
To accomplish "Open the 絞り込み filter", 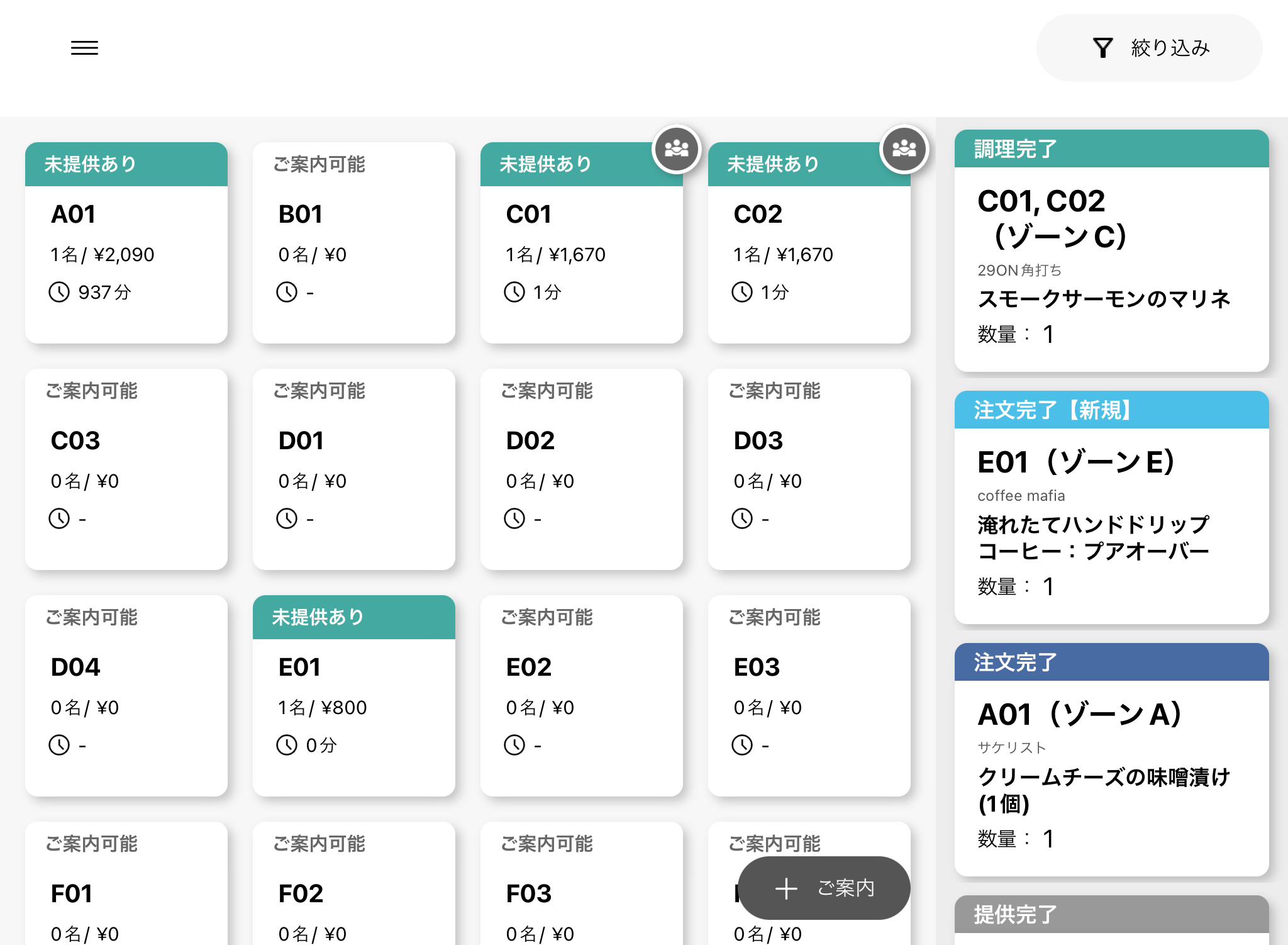I will pos(1149,48).
